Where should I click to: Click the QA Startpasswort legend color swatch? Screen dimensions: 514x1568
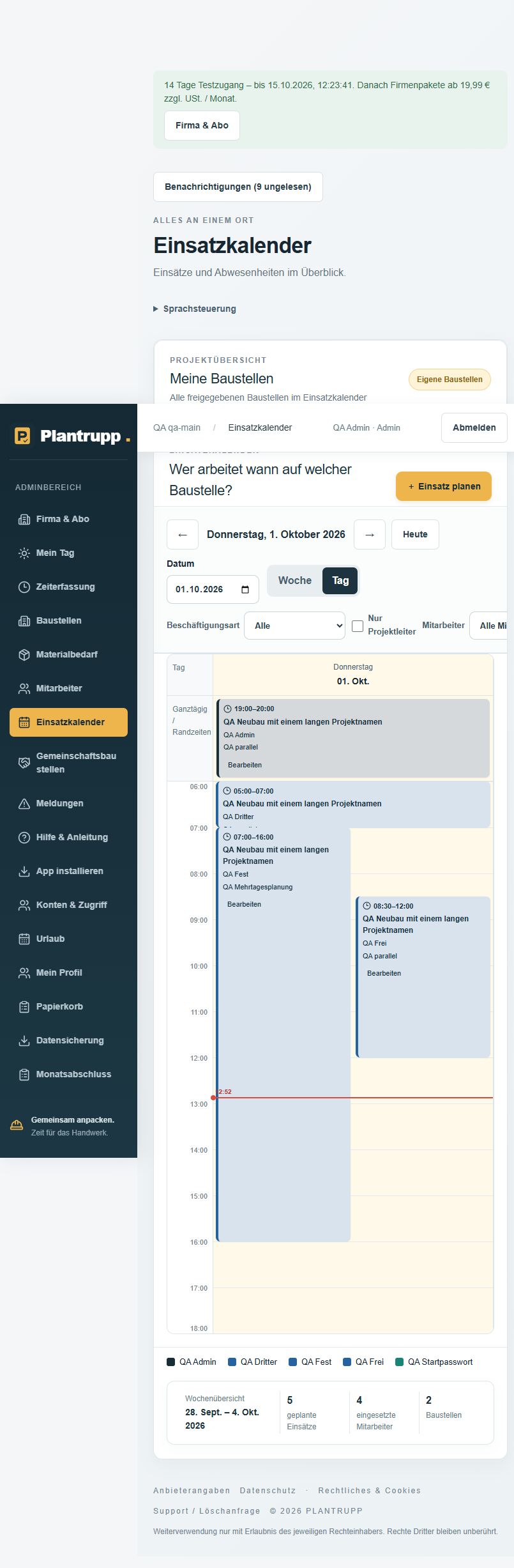[x=400, y=1362]
